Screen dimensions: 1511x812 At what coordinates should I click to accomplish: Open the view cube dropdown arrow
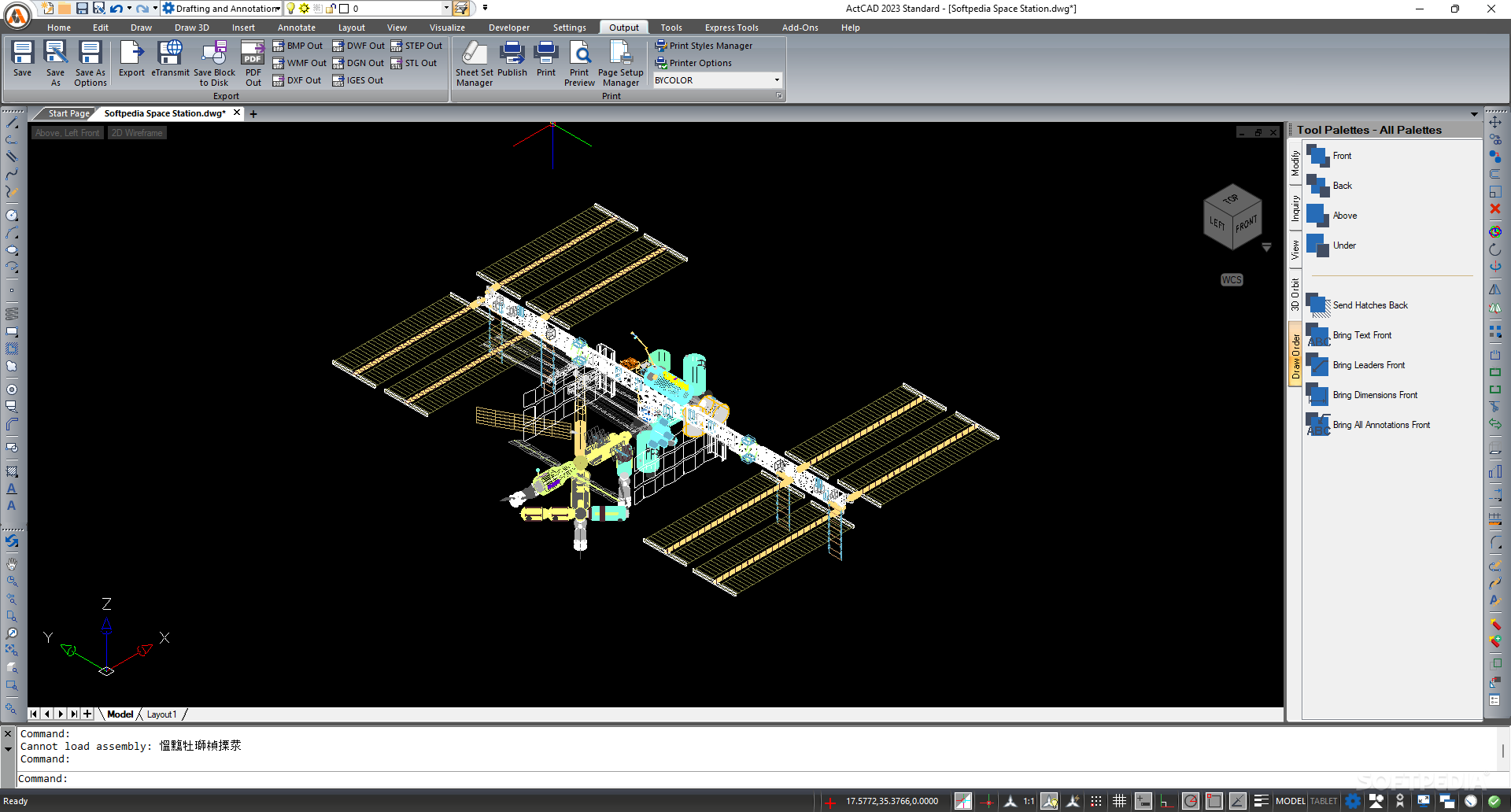[1266, 247]
